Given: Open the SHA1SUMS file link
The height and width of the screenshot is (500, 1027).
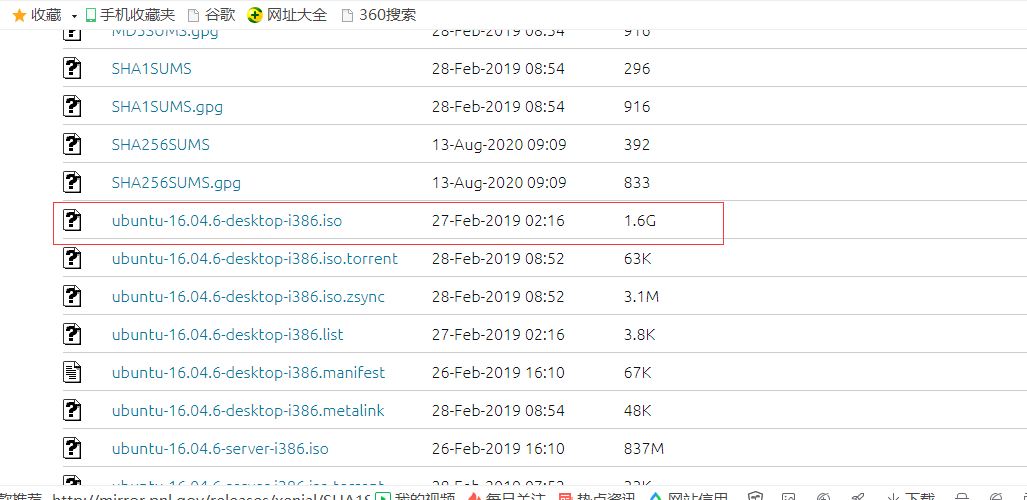Looking at the screenshot, I should 151,68.
